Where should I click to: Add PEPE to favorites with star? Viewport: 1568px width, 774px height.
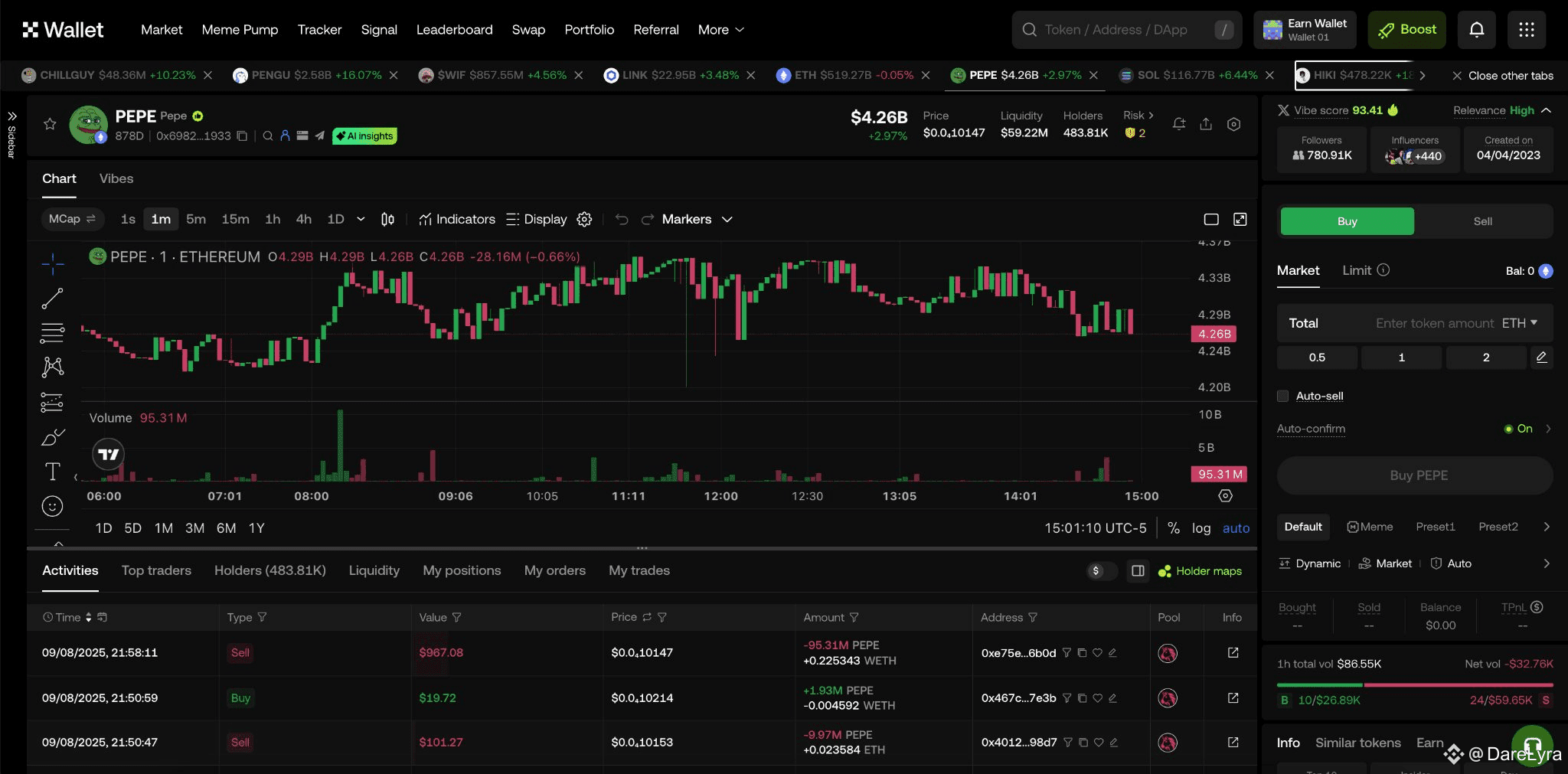coord(50,124)
